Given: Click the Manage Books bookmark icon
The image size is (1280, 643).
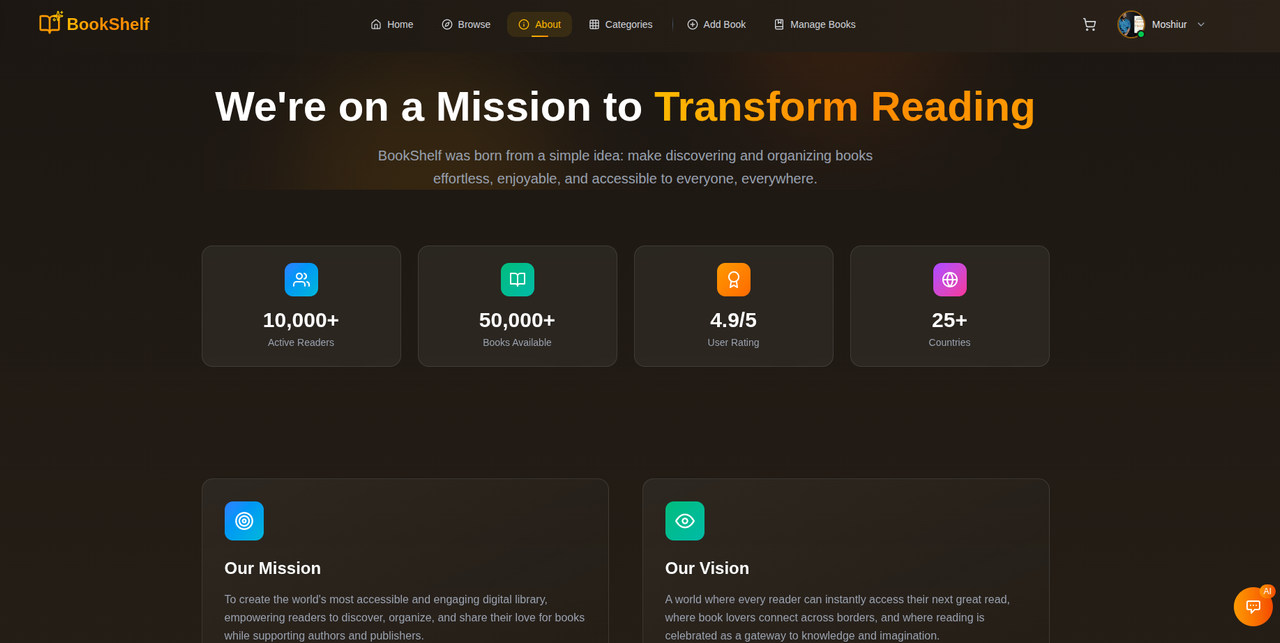Looking at the screenshot, I should pos(779,24).
